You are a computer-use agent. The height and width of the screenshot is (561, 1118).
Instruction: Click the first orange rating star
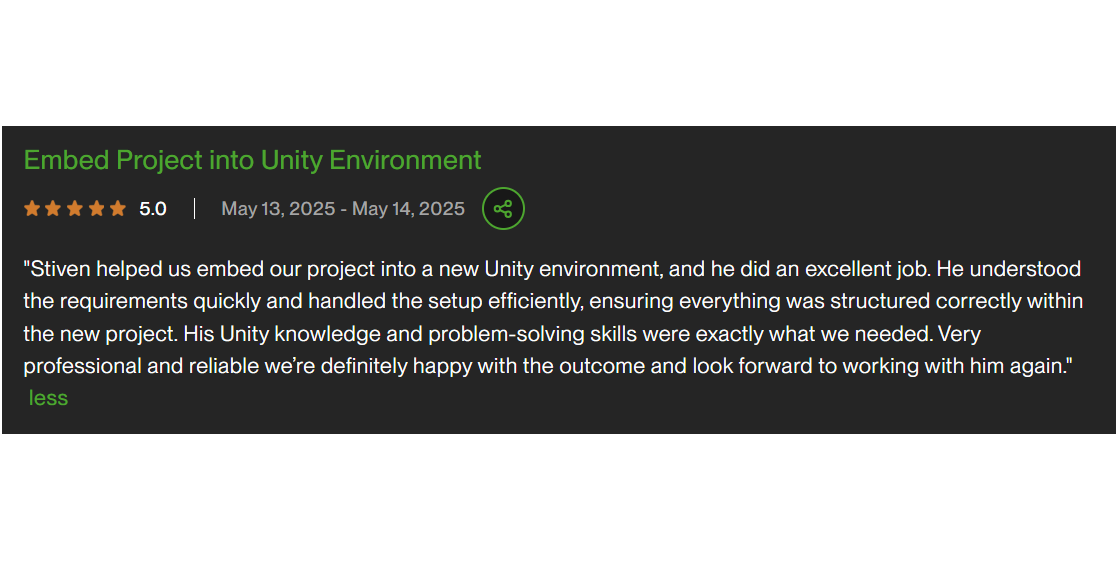pyautogui.click(x=32, y=209)
